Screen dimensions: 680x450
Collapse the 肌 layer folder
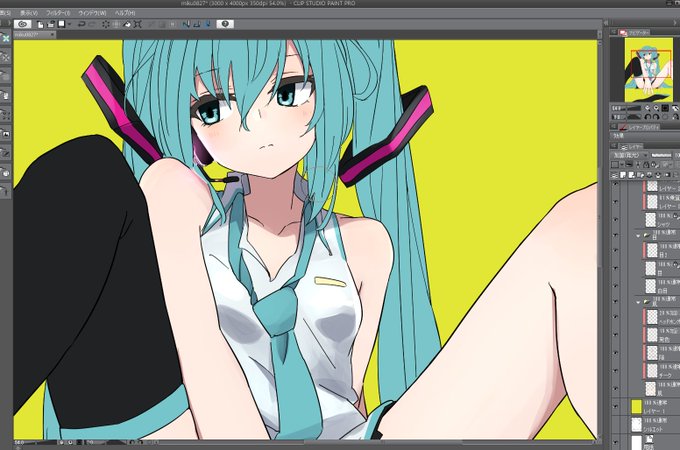pyautogui.click(x=638, y=302)
